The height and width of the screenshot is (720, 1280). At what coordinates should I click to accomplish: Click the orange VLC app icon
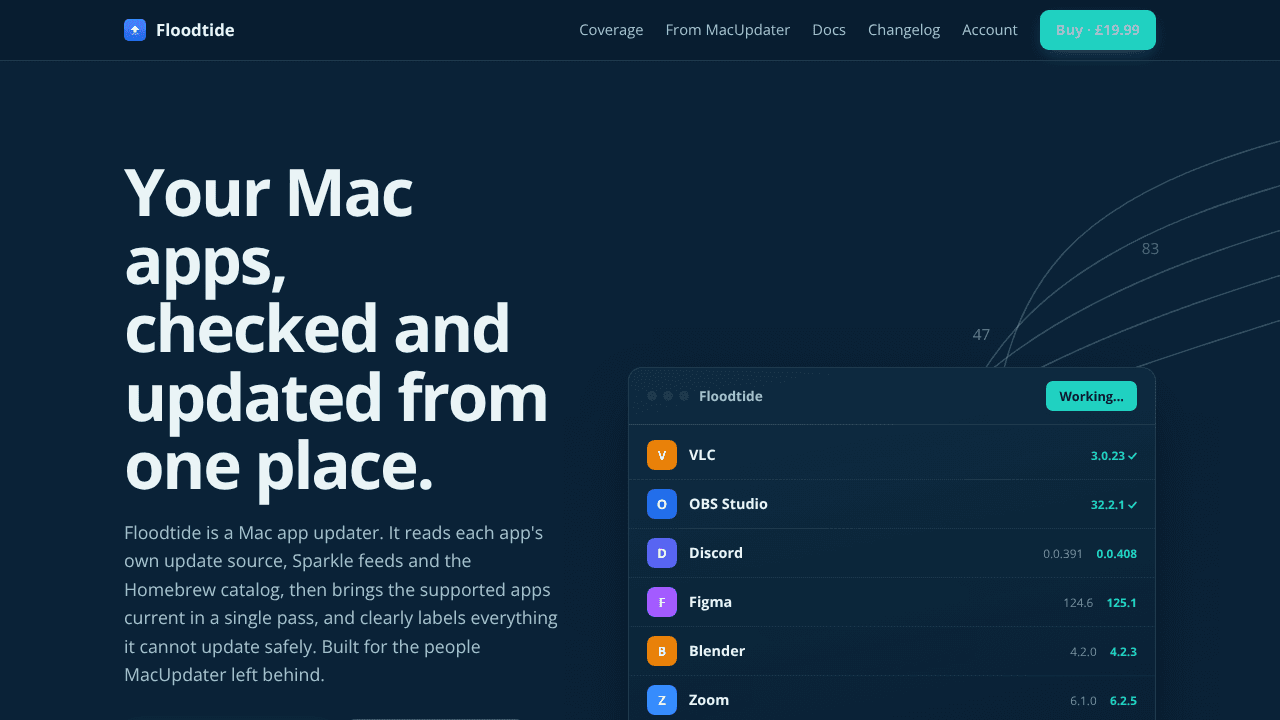[662, 455]
